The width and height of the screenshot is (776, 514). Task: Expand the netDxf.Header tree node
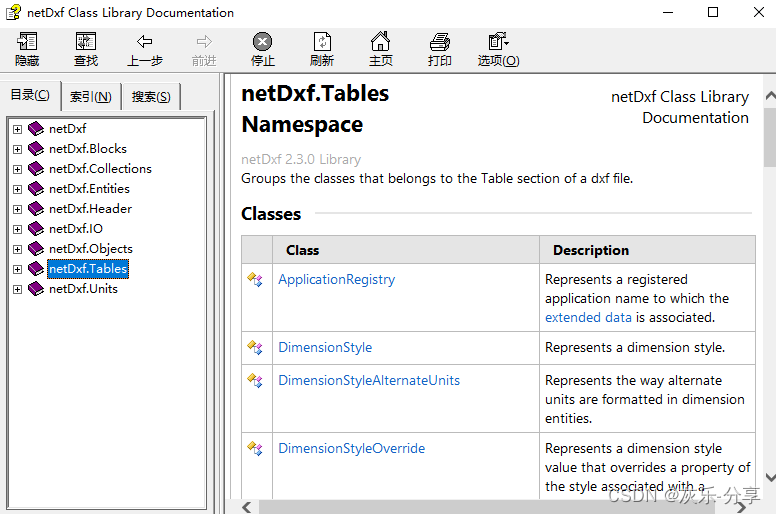(x=17, y=209)
